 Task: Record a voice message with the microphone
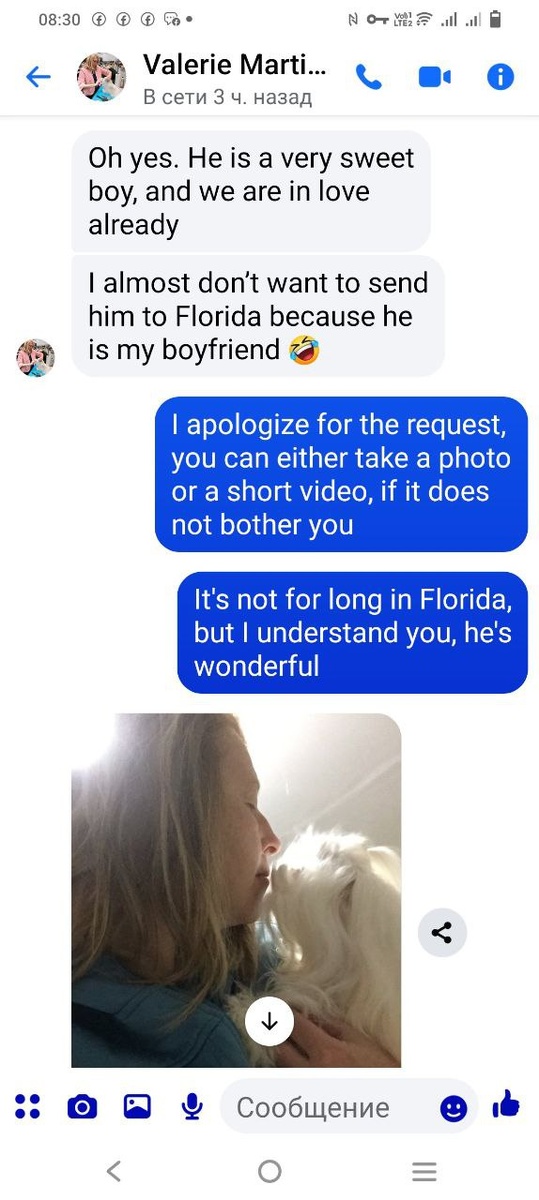(192, 1106)
